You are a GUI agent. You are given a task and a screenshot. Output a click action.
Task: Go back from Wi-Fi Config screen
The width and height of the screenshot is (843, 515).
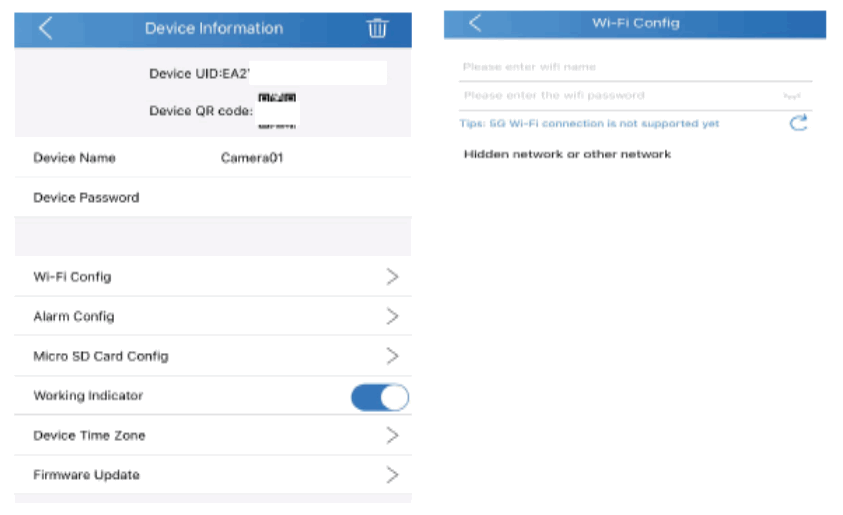pyautogui.click(x=474, y=23)
